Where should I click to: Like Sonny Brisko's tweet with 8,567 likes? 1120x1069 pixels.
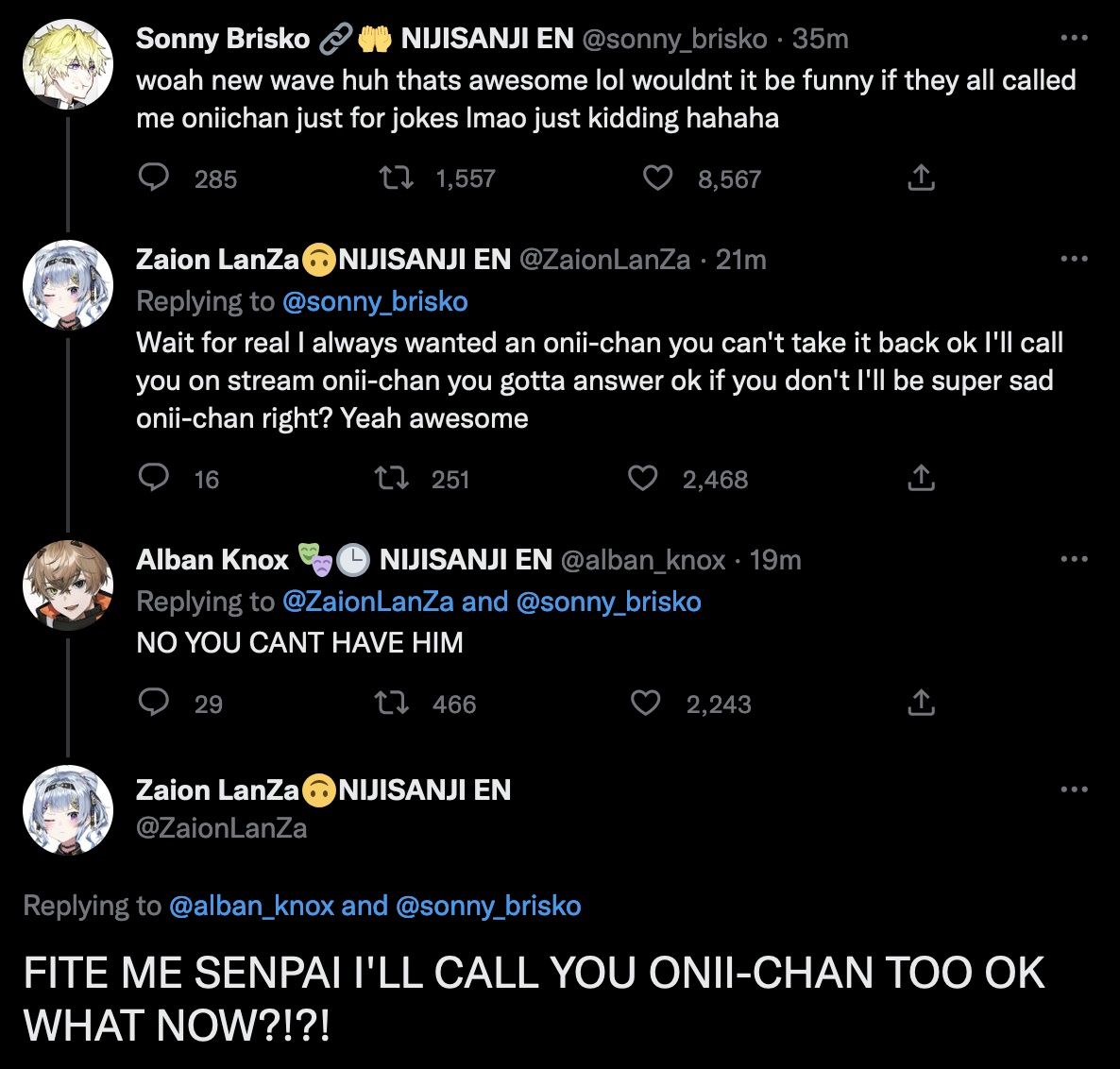(x=657, y=178)
